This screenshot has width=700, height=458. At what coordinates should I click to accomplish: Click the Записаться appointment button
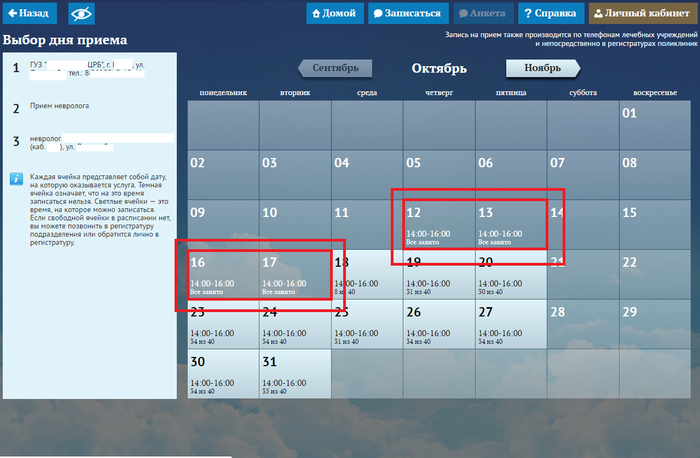tap(406, 14)
